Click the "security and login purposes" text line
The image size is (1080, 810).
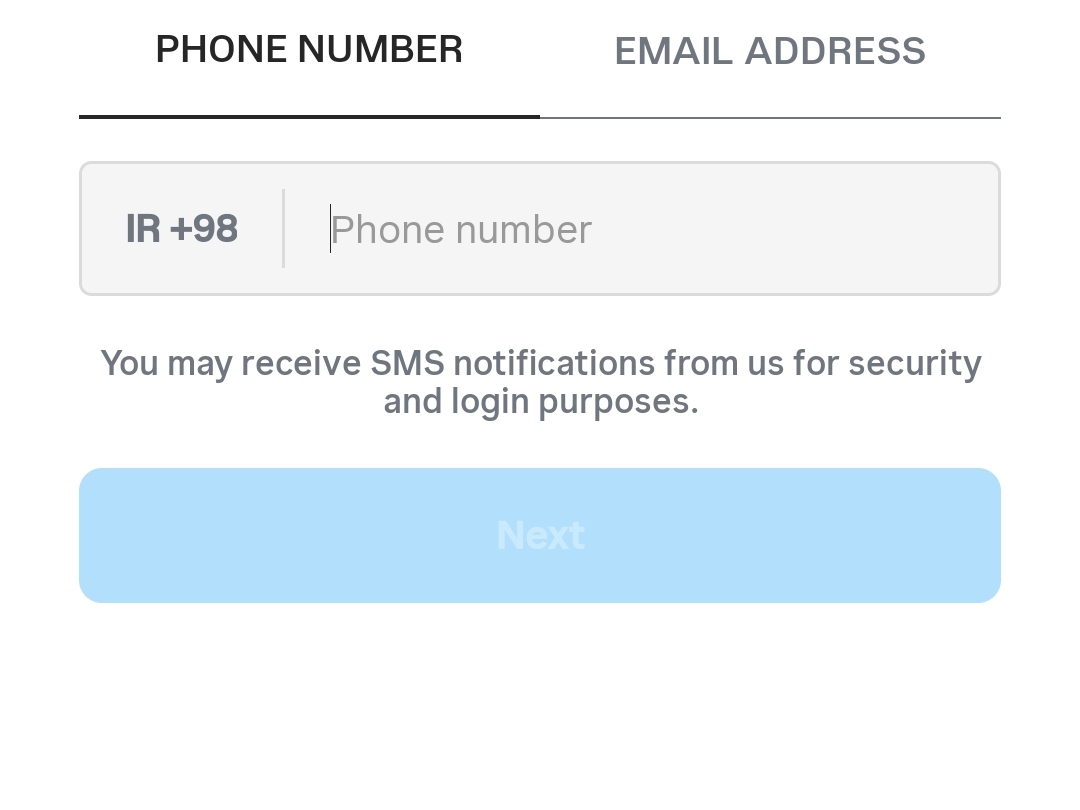click(540, 402)
